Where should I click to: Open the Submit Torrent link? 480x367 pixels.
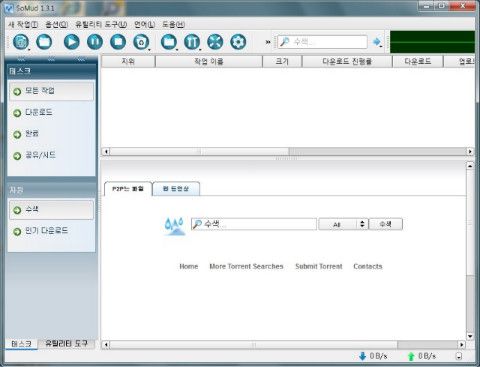point(319,266)
